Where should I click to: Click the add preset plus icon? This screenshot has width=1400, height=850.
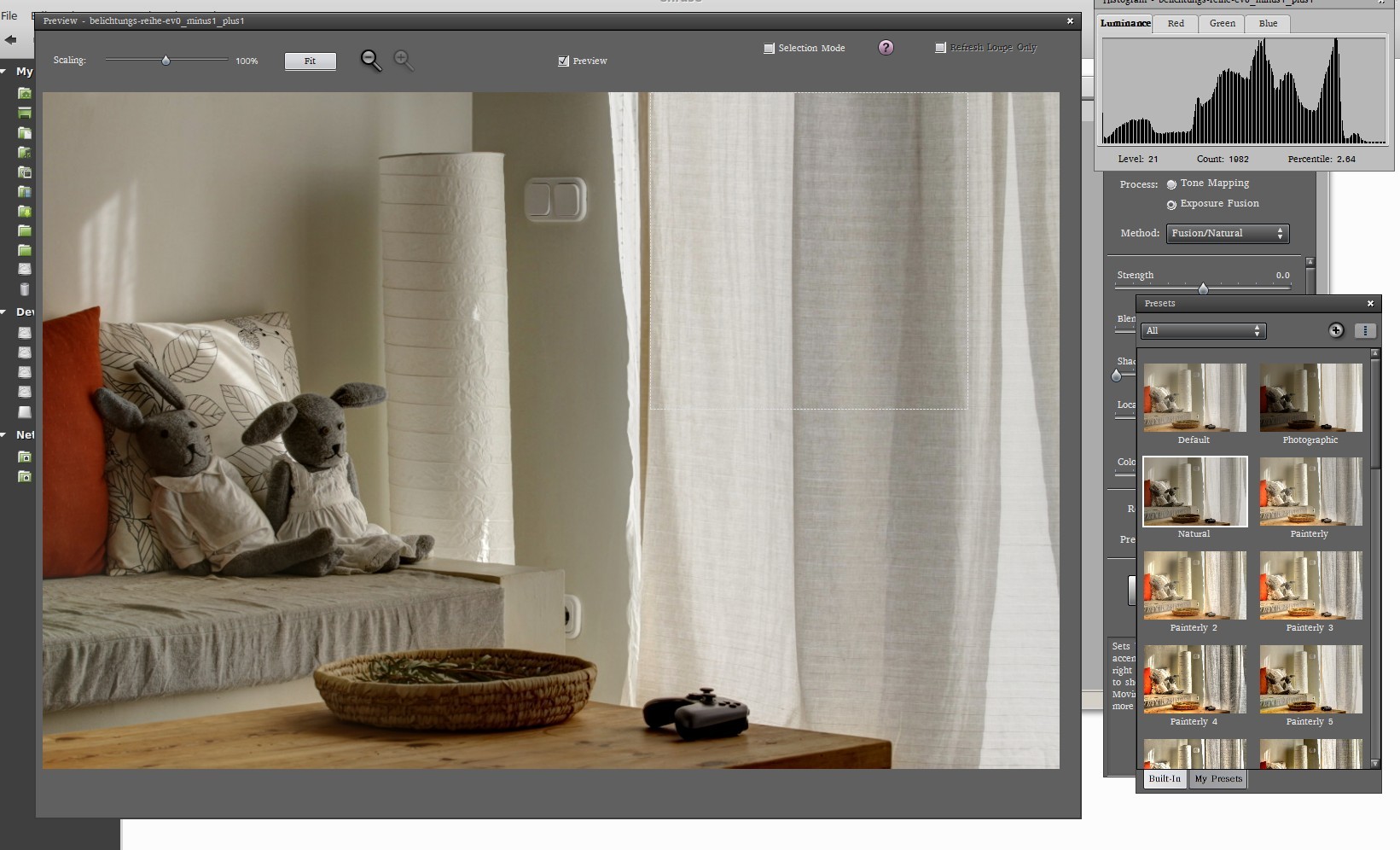[1335, 330]
